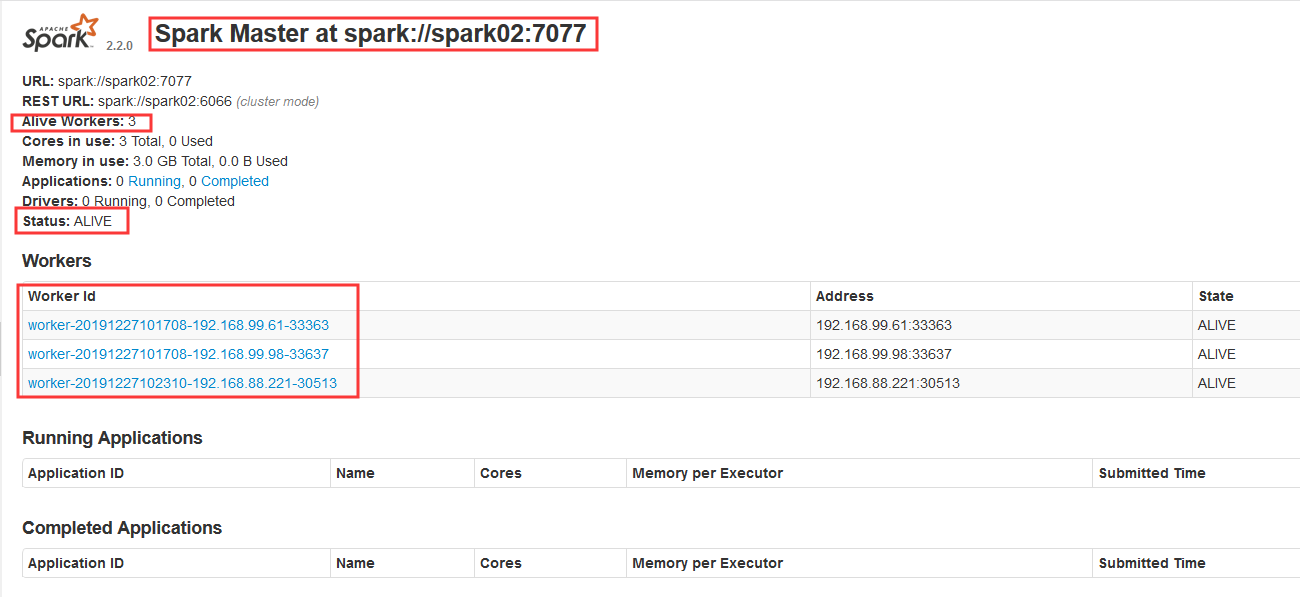Click the Application ID header under Running Applications
This screenshot has height=597, width=1300.
[x=75, y=472]
